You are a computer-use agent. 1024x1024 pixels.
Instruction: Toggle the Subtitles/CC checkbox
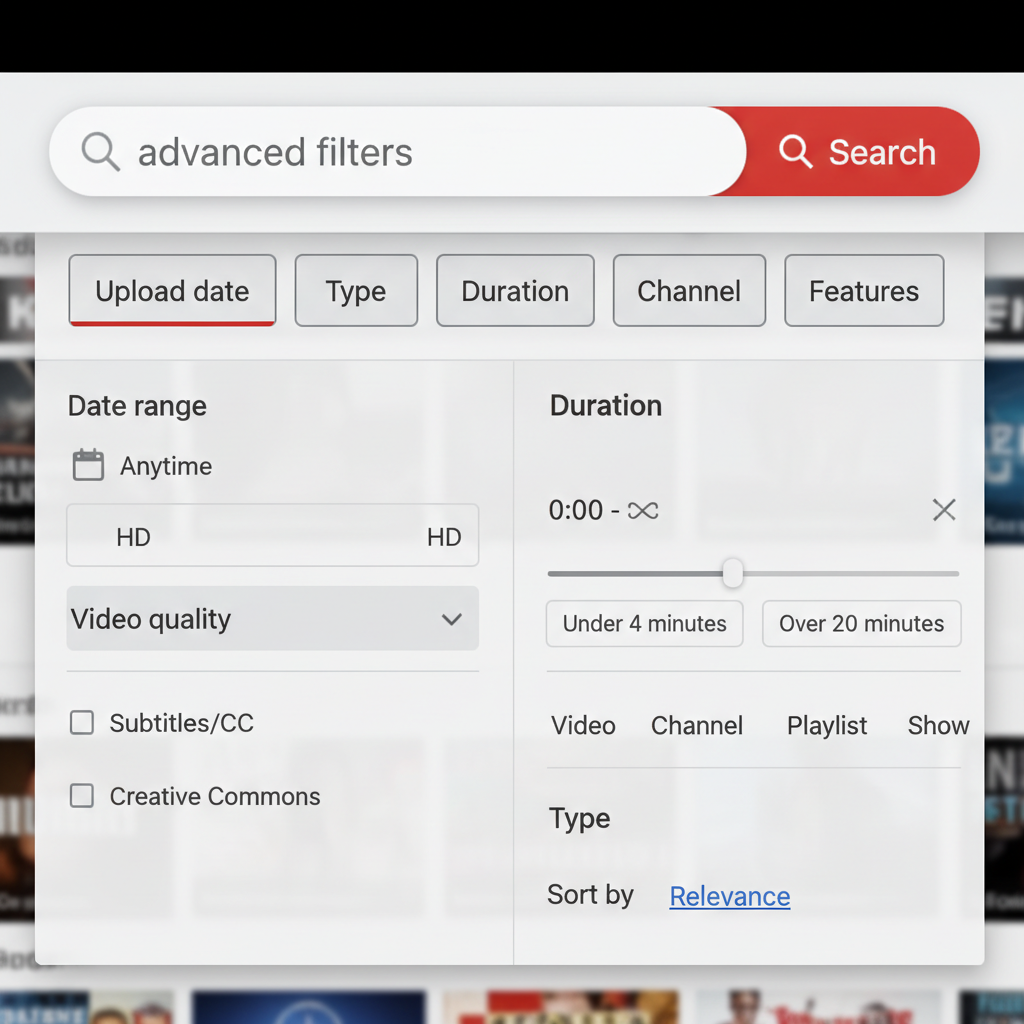(82, 723)
